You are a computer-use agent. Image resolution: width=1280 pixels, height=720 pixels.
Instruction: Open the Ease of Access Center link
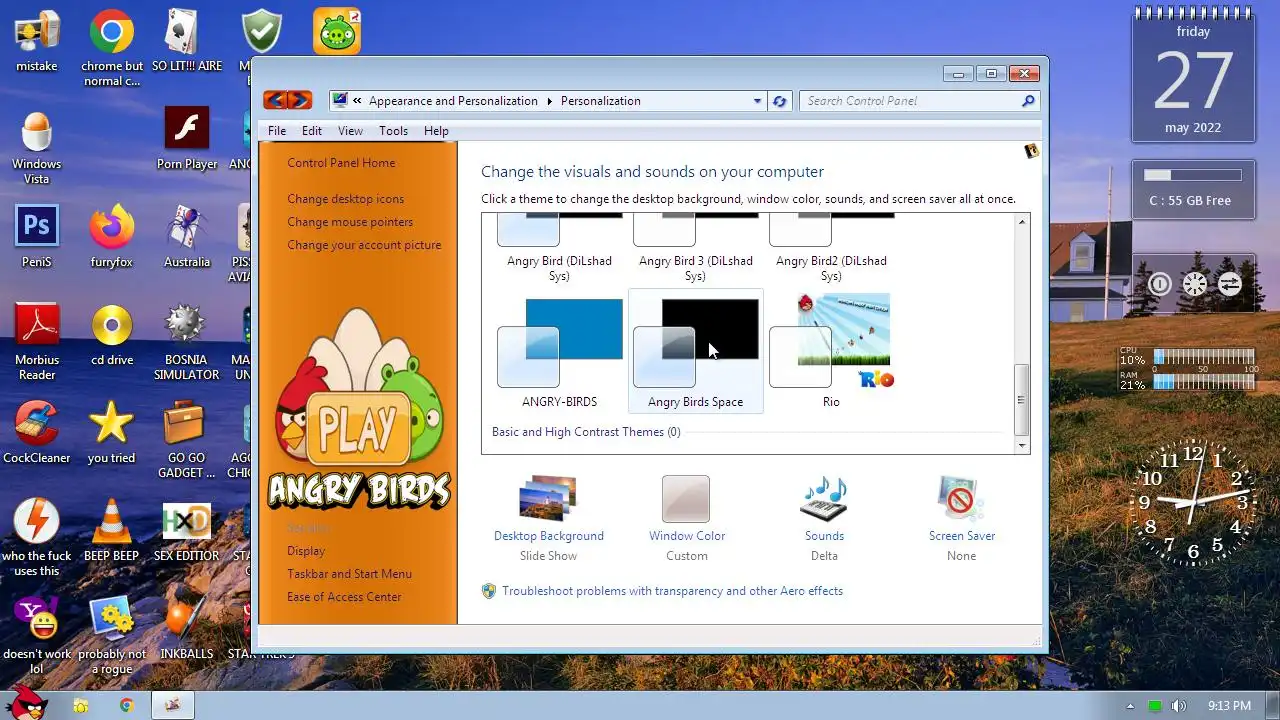pyautogui.click(x=344, y=597)
